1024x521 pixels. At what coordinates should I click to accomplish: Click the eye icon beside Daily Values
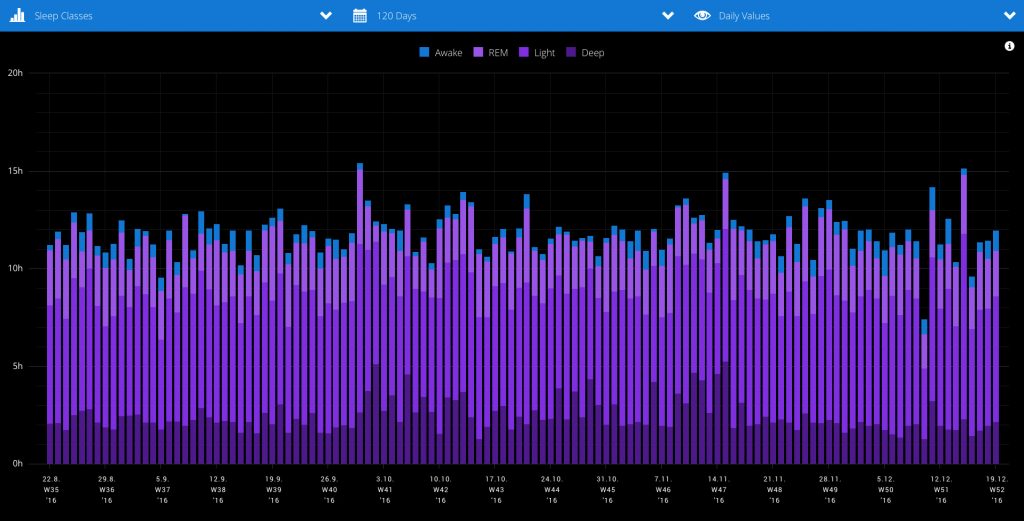point(702,16)
